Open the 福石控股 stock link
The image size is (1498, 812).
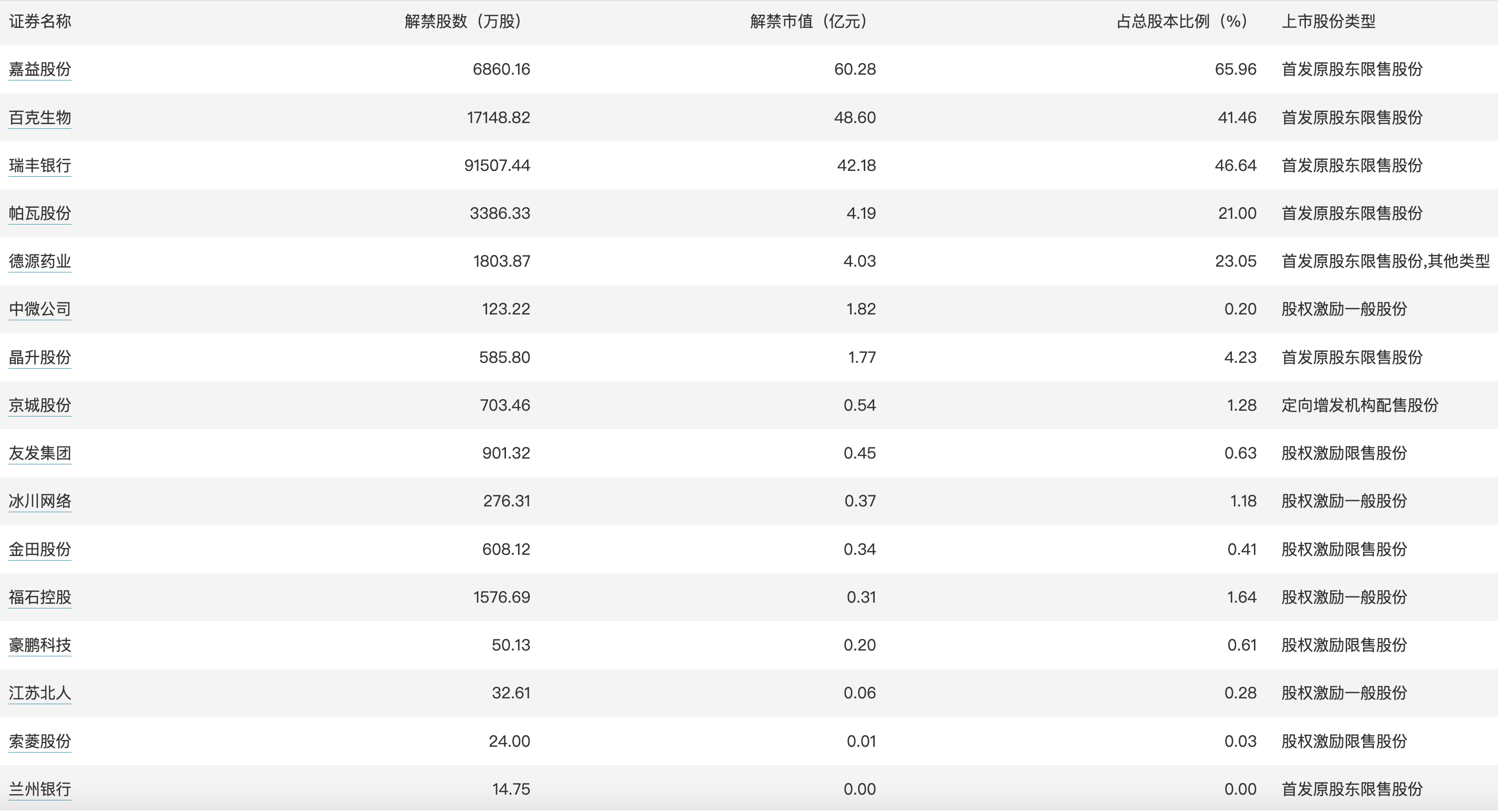click(x=39, y=597)
